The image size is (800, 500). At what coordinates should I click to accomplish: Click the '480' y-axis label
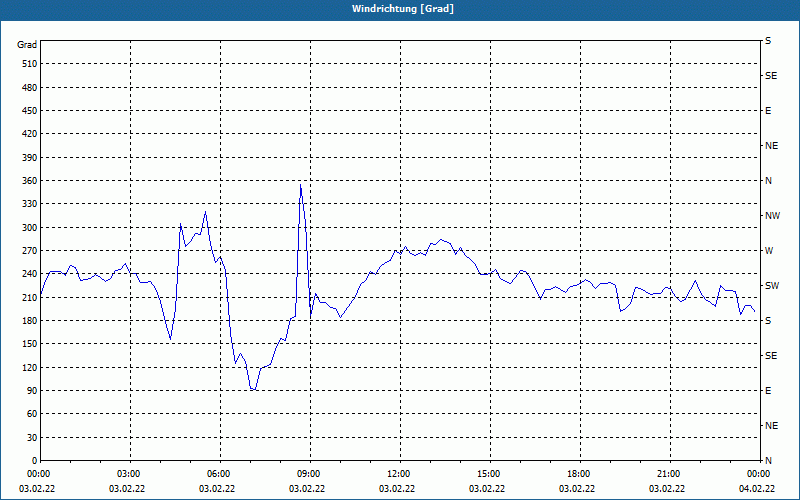tap(30, 88)
